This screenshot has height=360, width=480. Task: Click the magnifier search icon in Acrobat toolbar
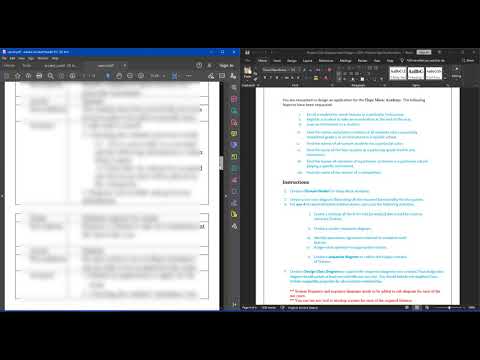(51, 76)
